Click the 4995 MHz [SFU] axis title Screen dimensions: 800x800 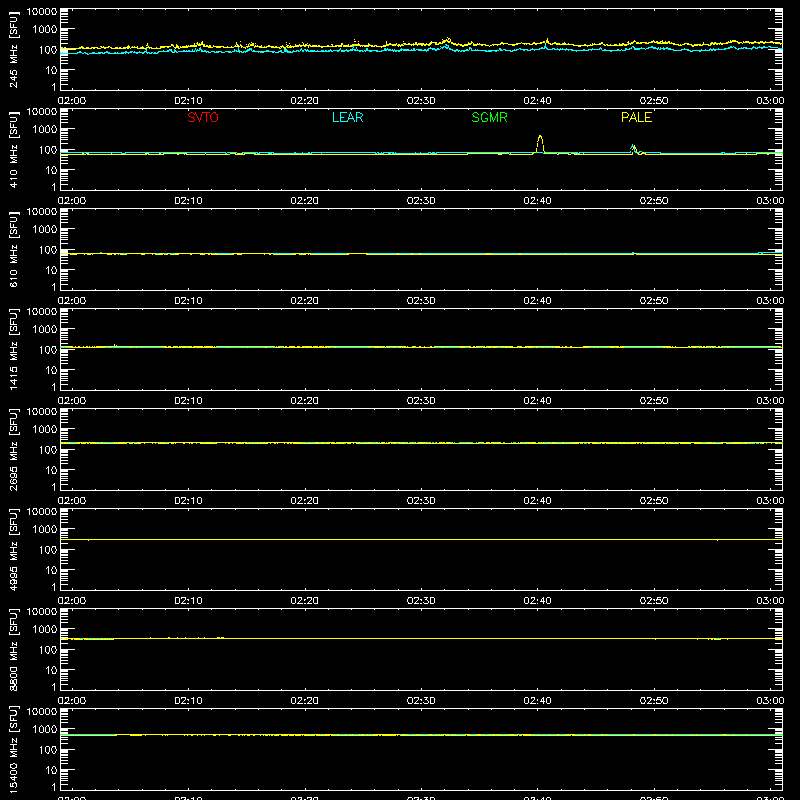click(x=14, y=549)
